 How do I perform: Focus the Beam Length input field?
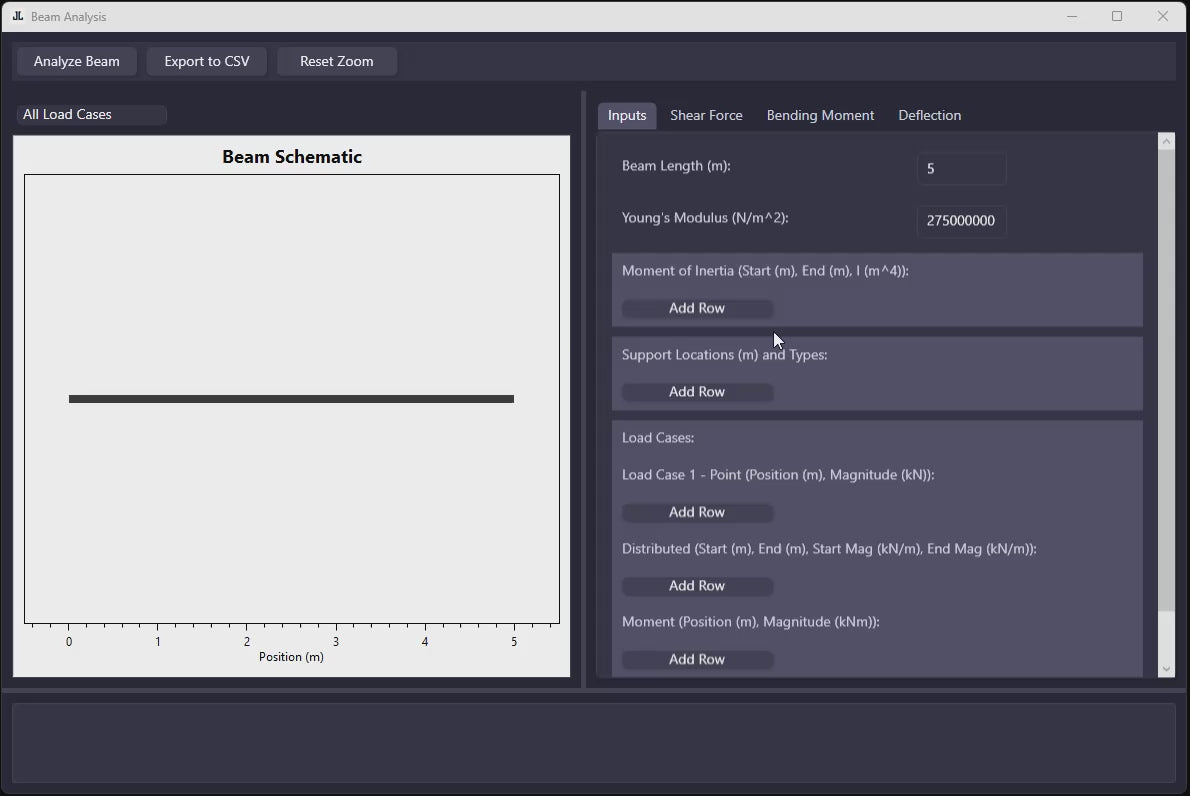pos(960,169)
